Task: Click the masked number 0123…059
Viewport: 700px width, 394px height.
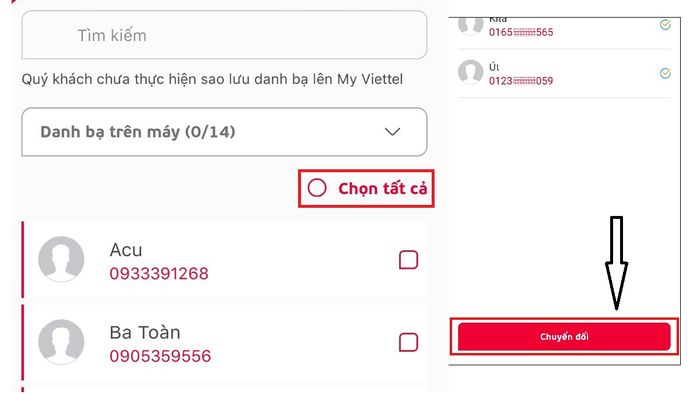Action: coord(521,81)
